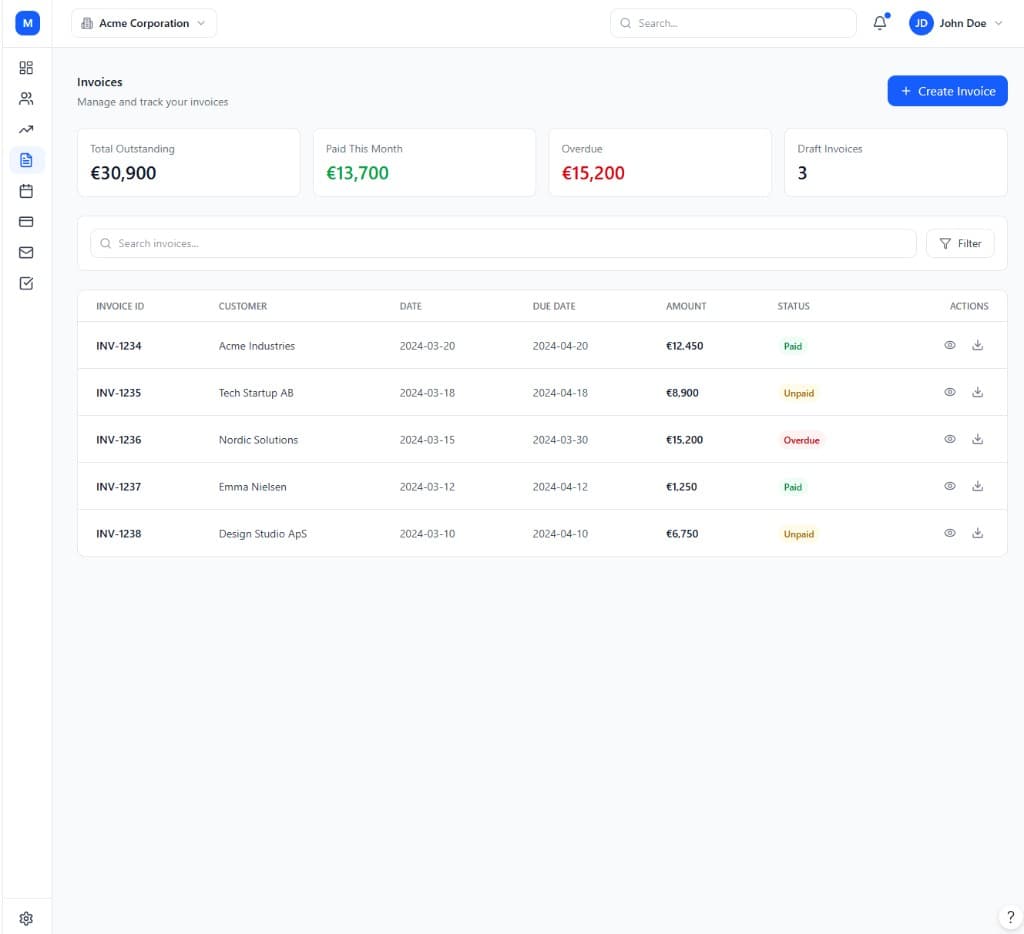1024x934 pixels.
Task: Click the notifications bell icon
Action: pos(880,23)
